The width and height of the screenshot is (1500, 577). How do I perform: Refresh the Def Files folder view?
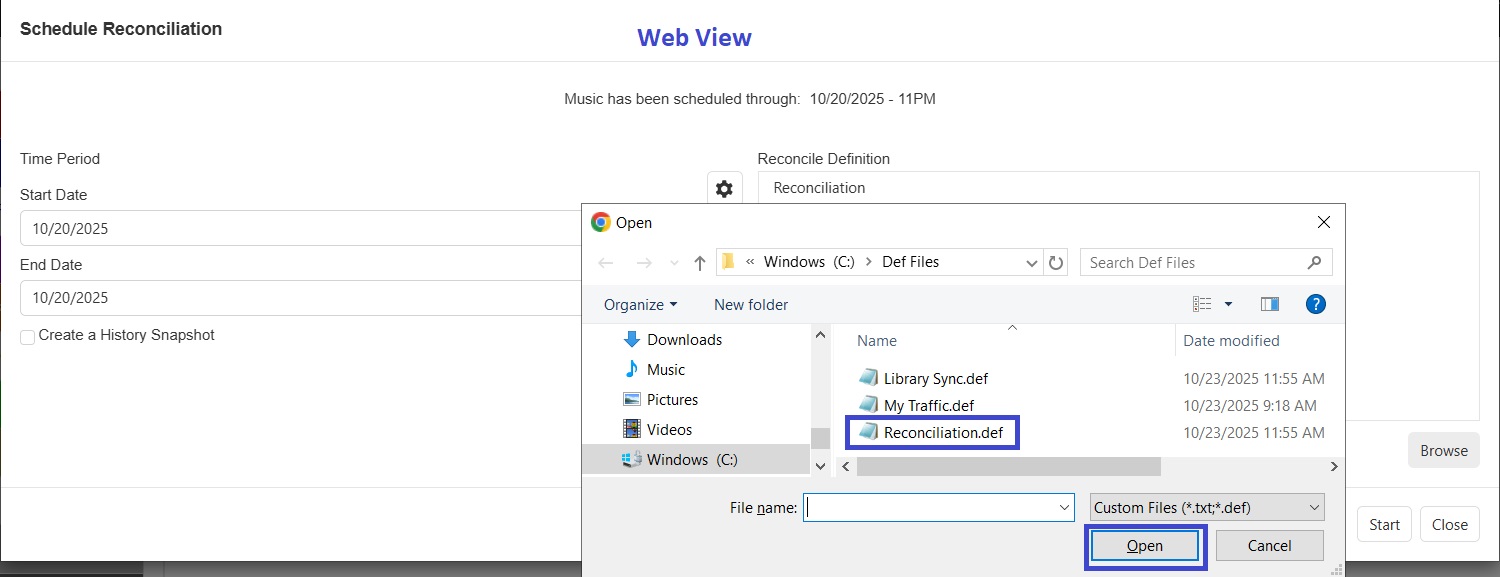[x=1057, y=262]
